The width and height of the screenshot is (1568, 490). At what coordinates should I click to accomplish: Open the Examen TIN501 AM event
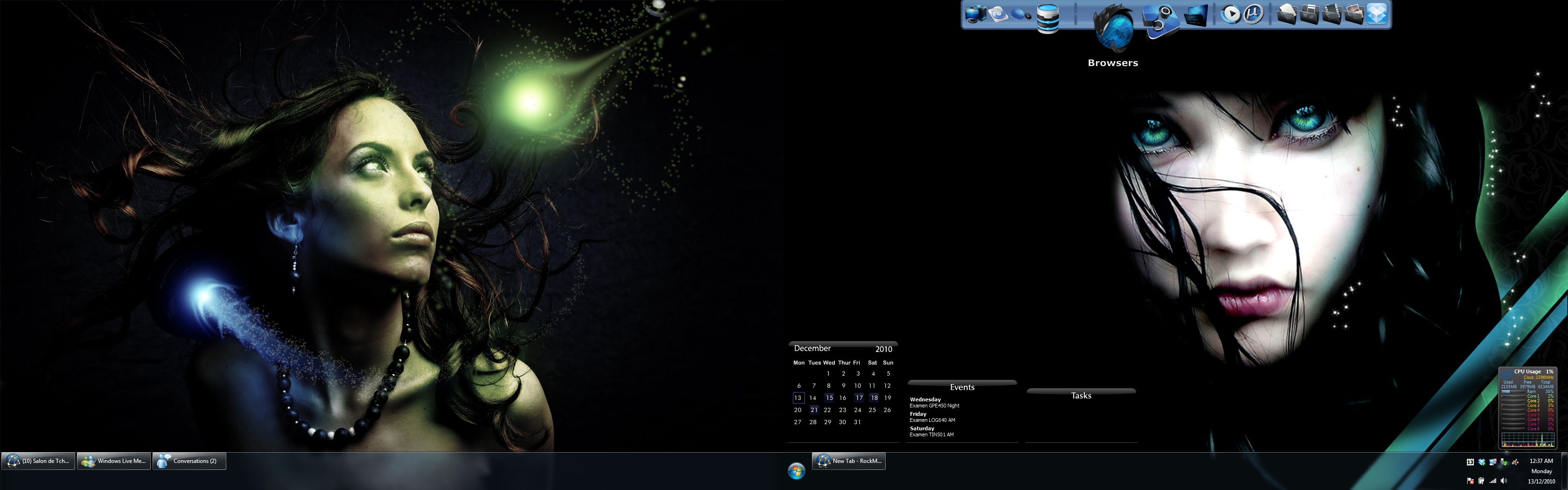click(931, 435)
